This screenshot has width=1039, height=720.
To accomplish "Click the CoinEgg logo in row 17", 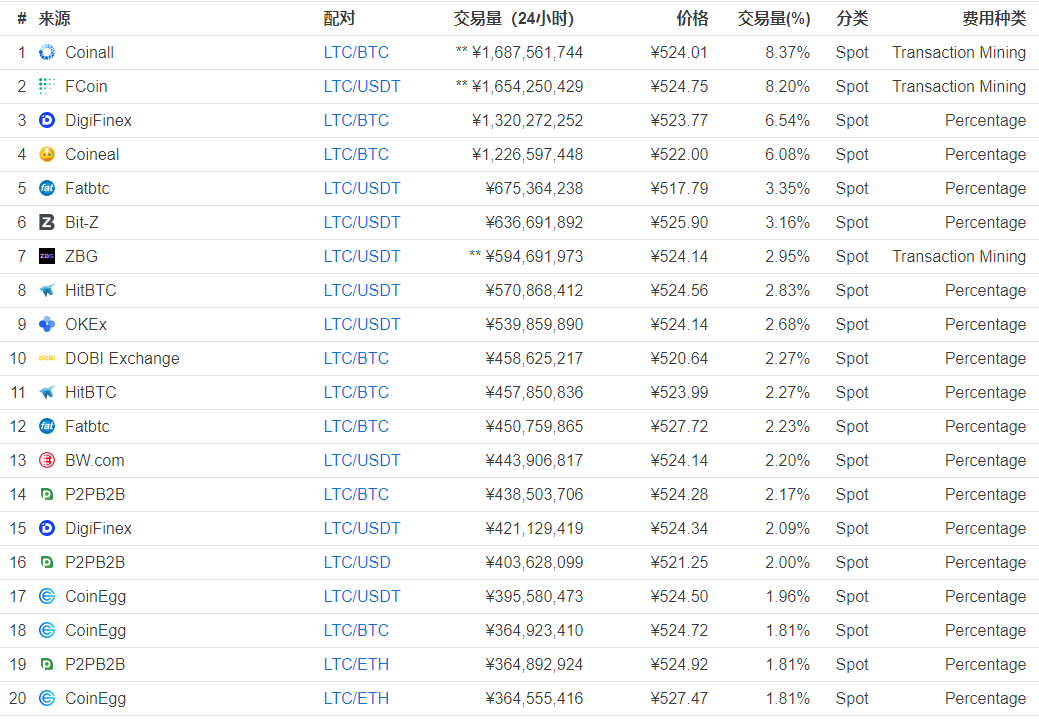I will tap(46, 596).
